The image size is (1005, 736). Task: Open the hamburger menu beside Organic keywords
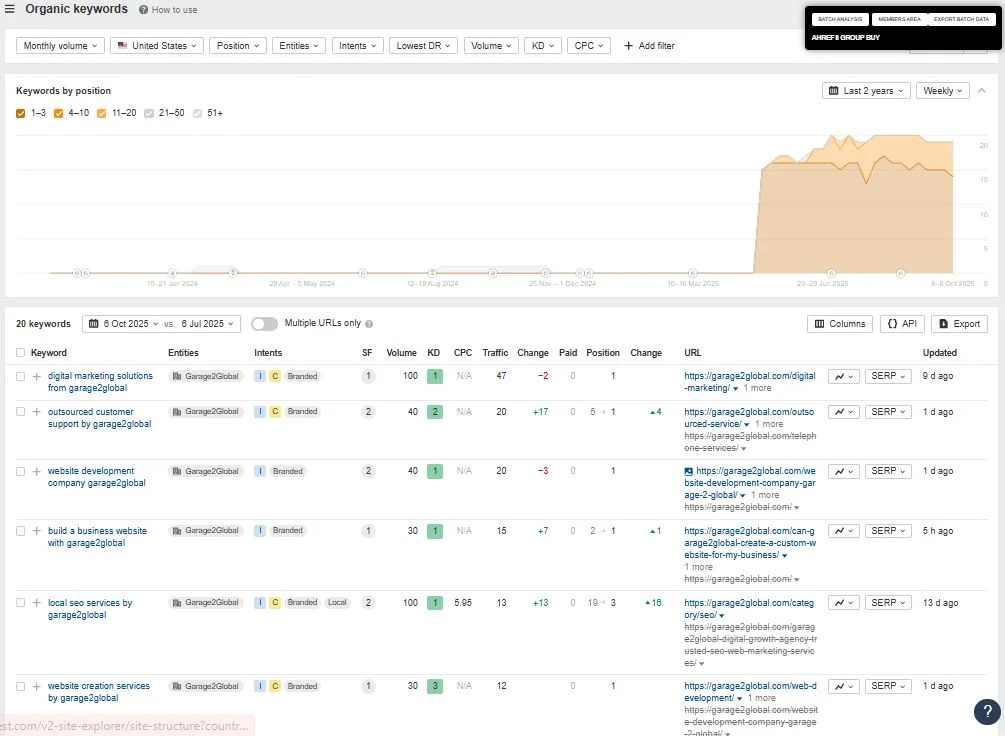point(10,9)
